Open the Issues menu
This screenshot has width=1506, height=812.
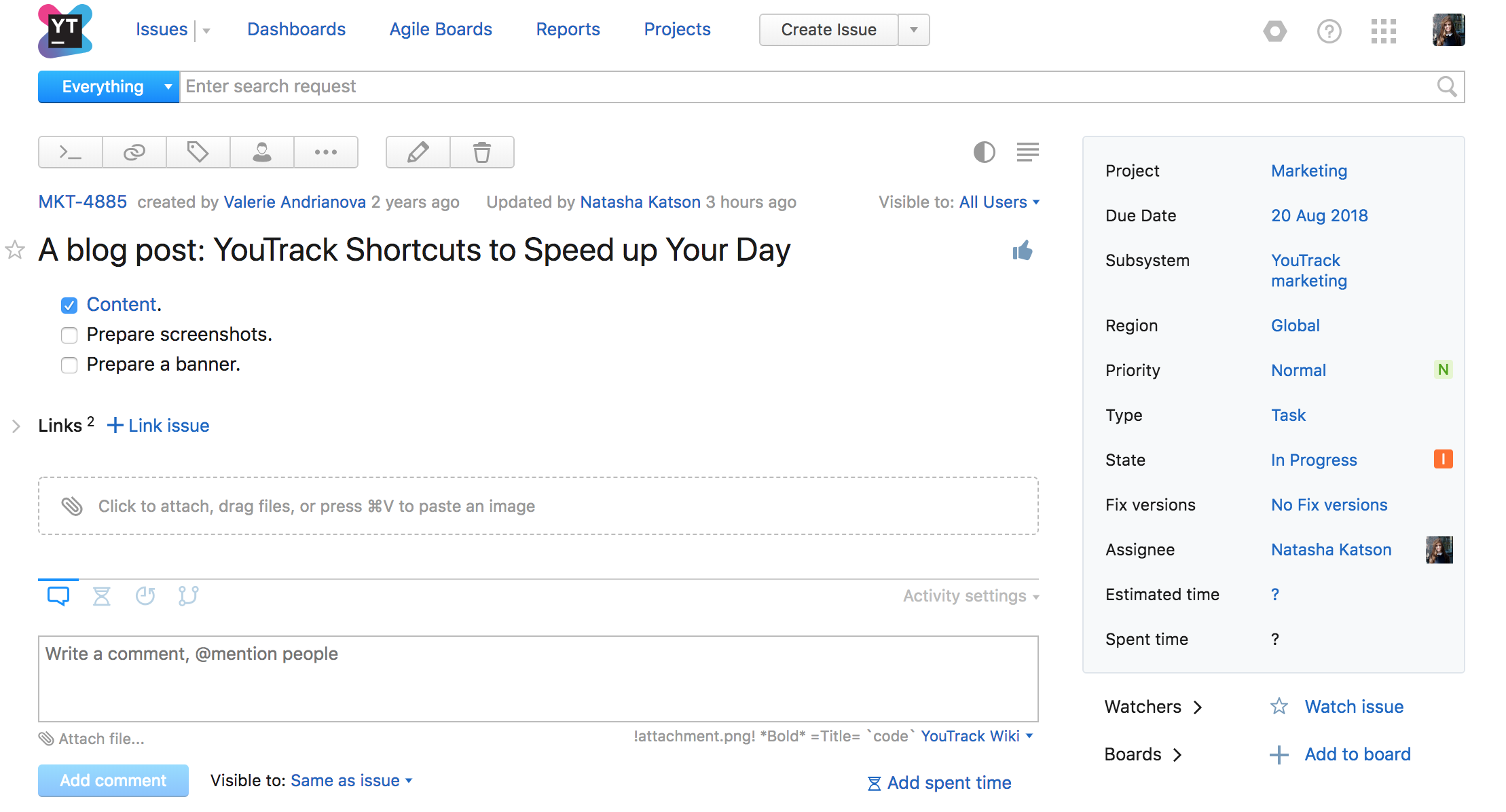coord(162,29)
